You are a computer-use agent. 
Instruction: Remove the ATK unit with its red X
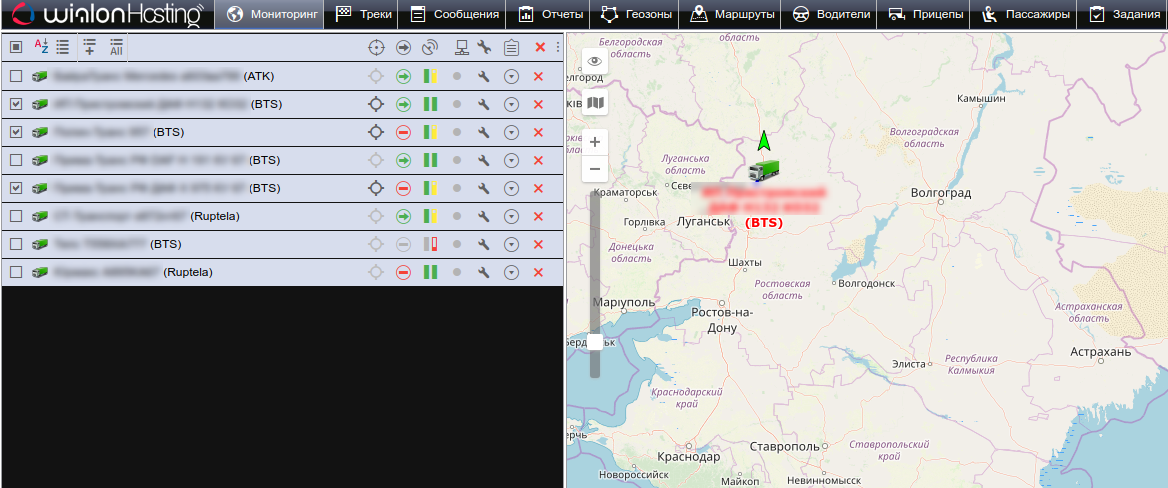538,76
